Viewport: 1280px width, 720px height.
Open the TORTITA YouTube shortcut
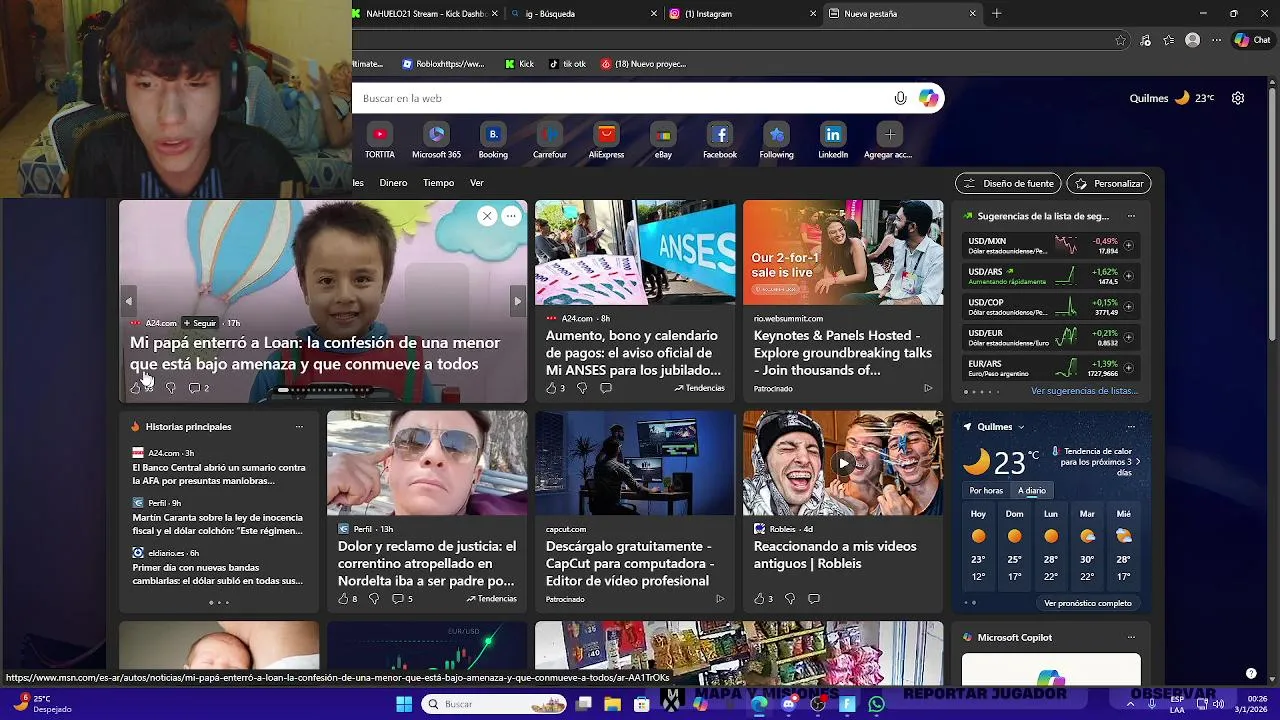(379, 134)
